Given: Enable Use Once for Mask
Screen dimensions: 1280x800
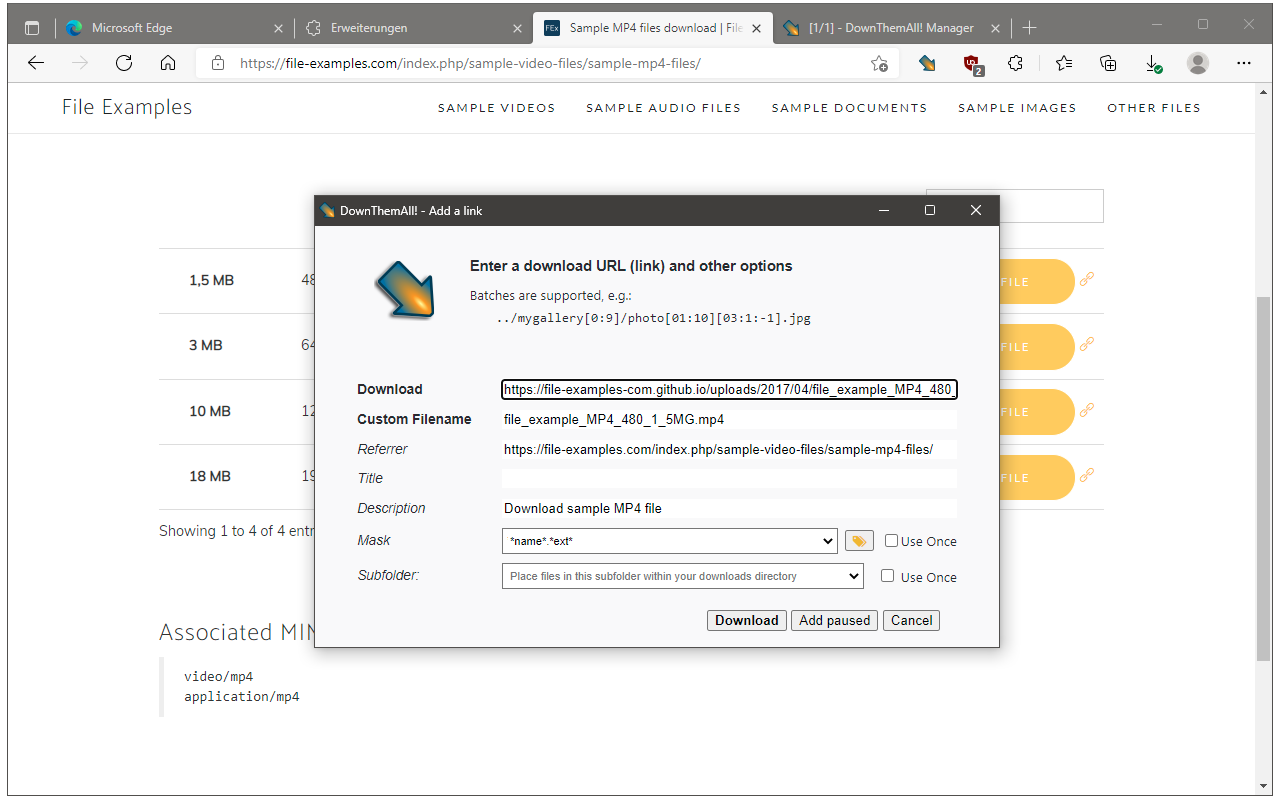Looking at the screenshot, I should click(891, 540).
